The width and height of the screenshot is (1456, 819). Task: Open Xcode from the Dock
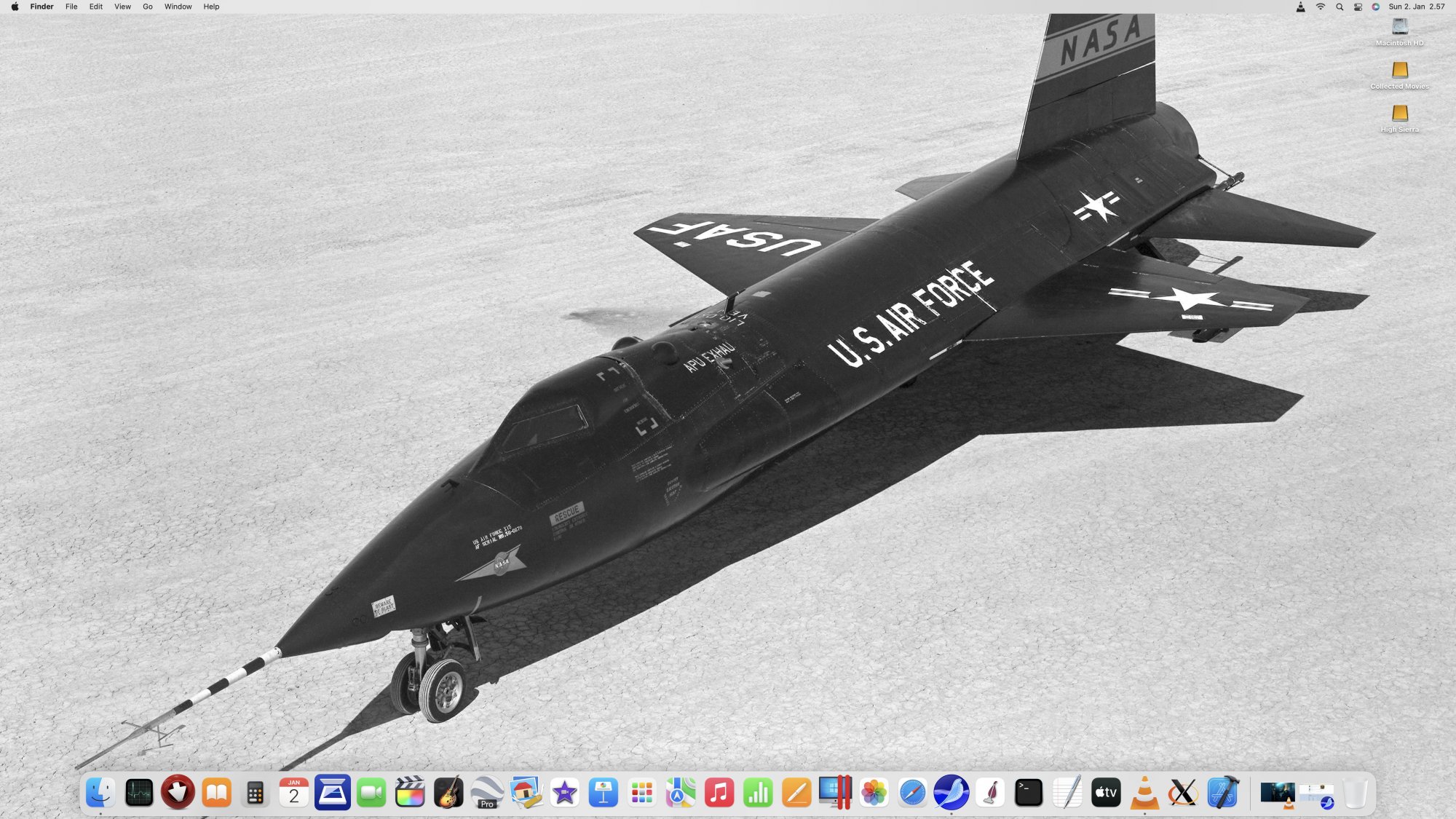pos(1222,793)
